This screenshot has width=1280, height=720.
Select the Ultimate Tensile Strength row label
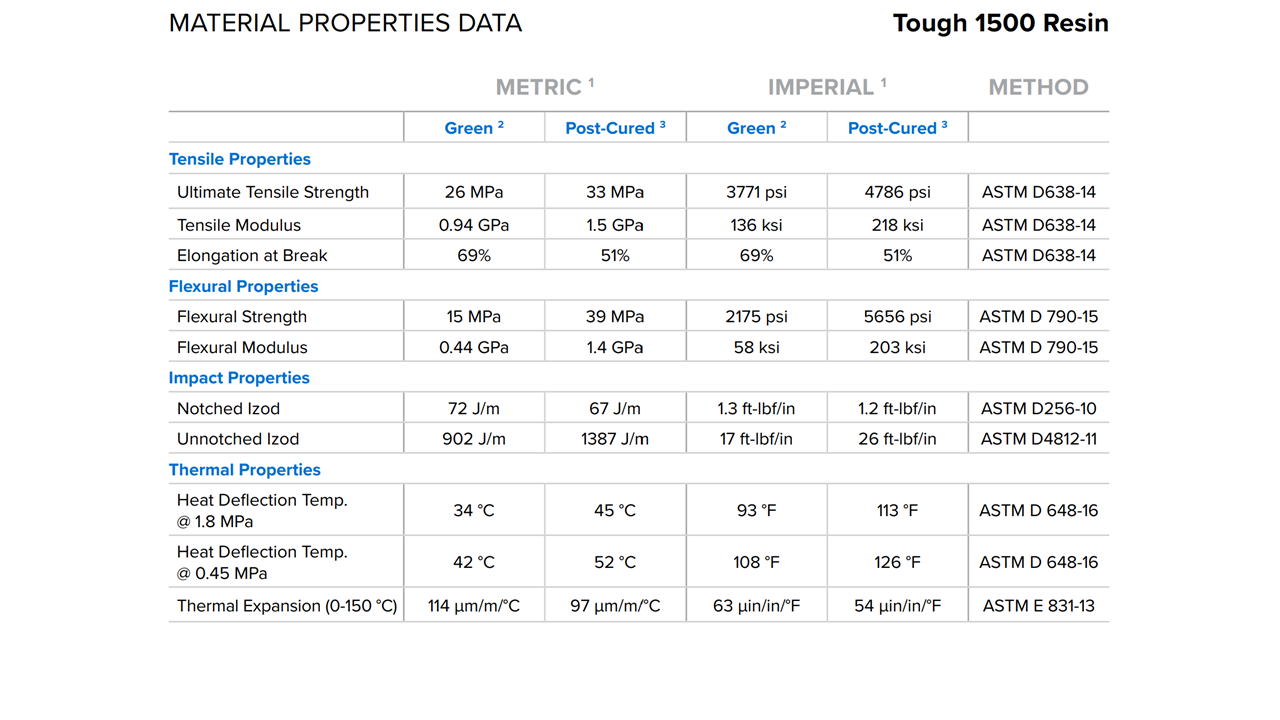click(273, 192)
